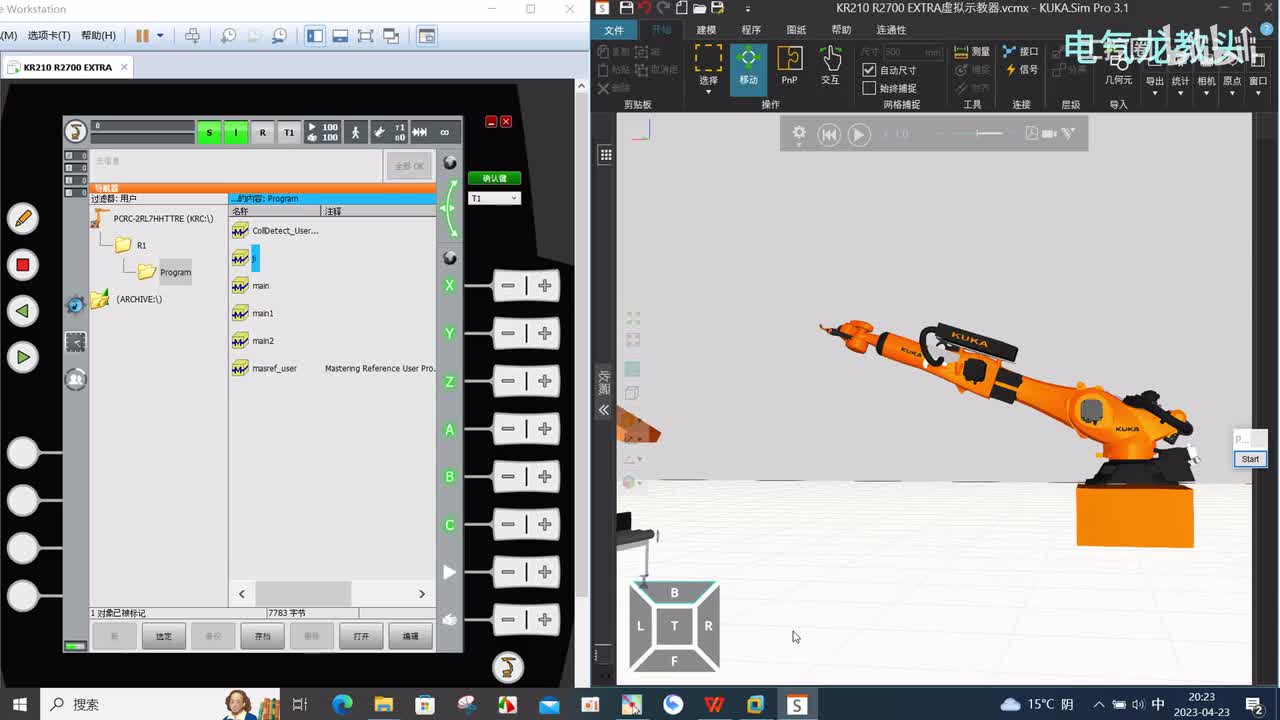
Task: Click the 打开 open softkey
Action: 361,636
